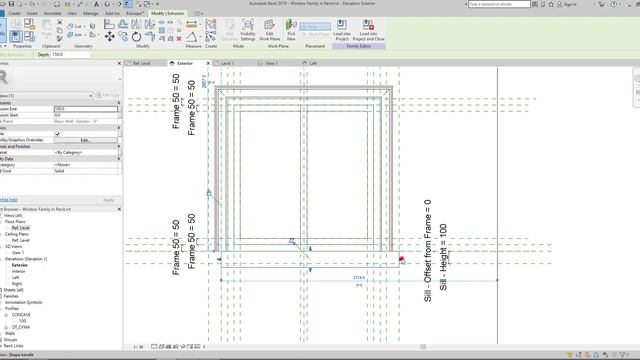The height and width of the screenshot is (360, 640).
Task: Select the Offset tool in Modify panel
Action: 123,24
